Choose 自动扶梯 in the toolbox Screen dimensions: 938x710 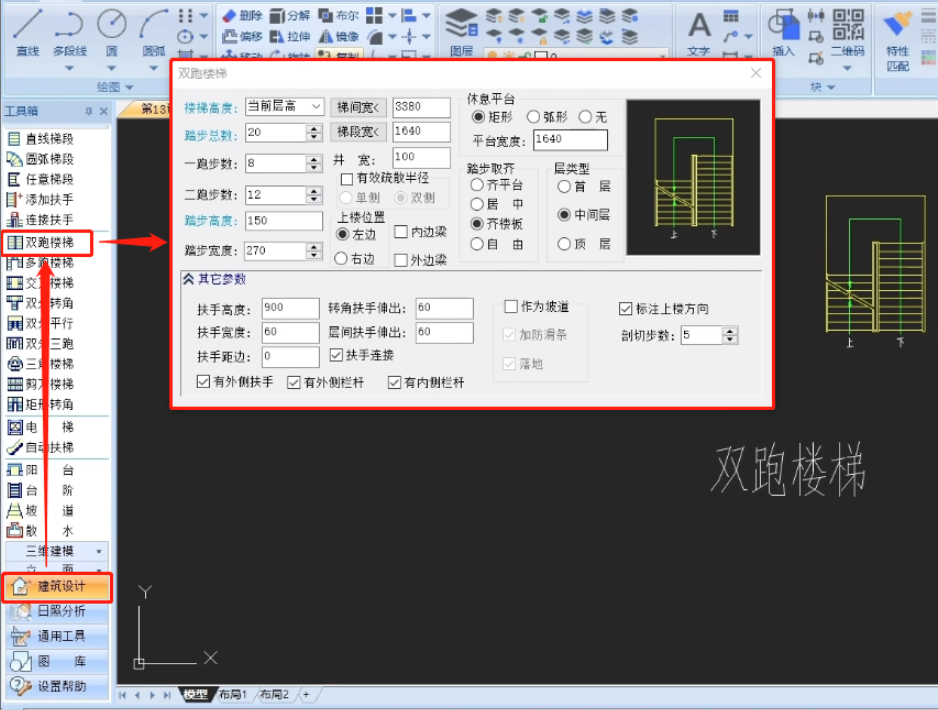[41, 447]
